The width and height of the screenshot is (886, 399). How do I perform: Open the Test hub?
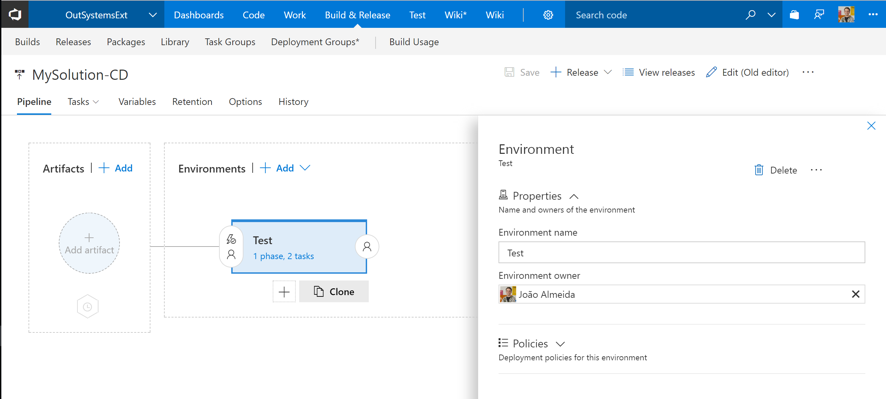418,15
